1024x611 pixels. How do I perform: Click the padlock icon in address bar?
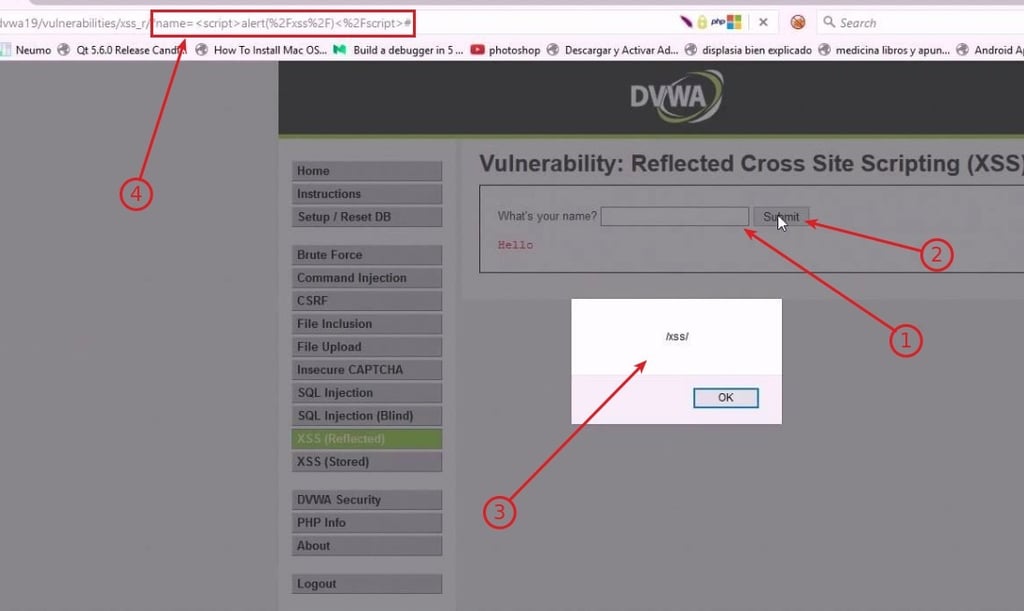pyautogui.click(x=702, y=22)
